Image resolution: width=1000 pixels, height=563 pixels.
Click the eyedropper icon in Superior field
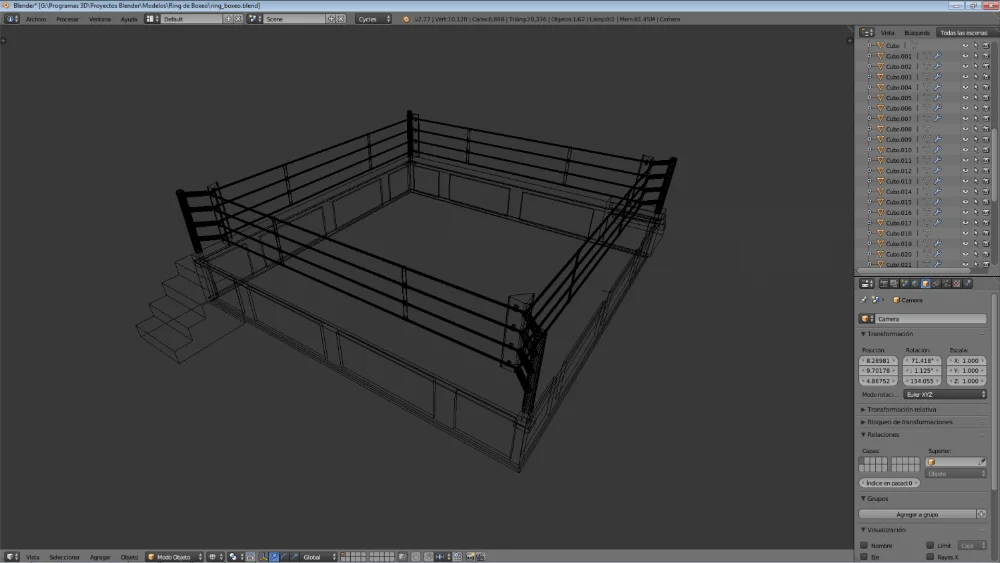[982, 463]
